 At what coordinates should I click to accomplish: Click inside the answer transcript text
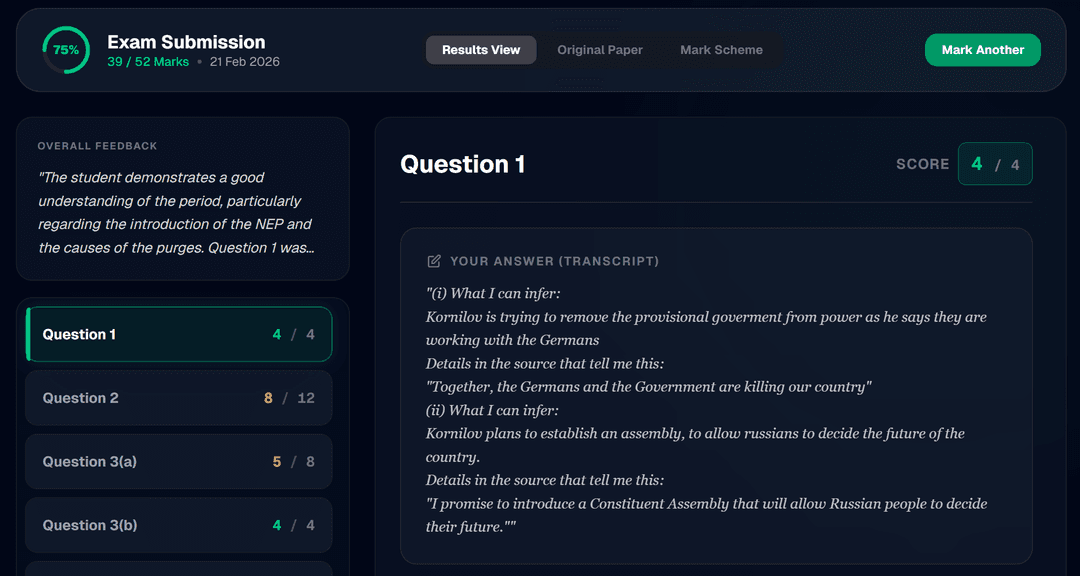pyautogui.click(x=700, y=410)
